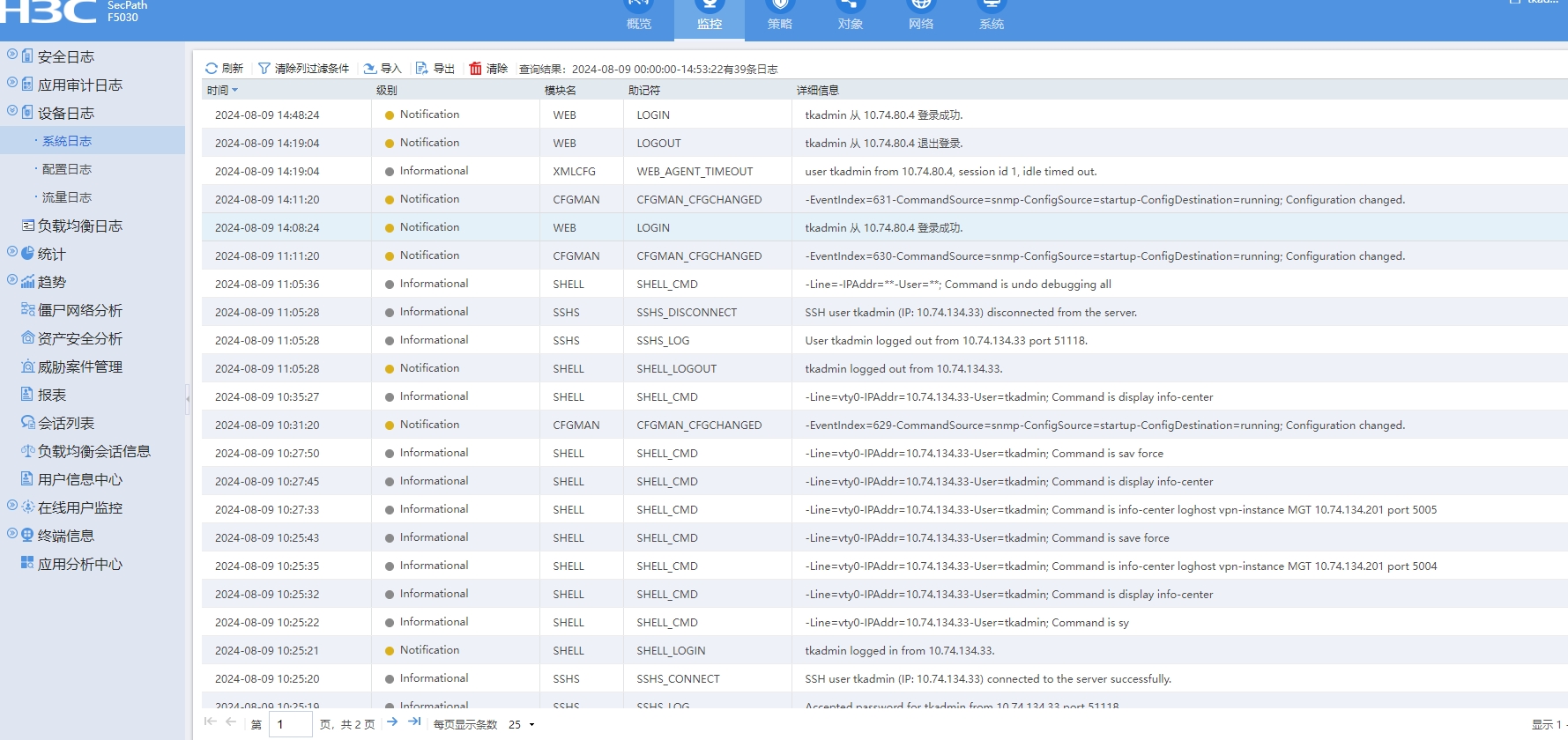The height and width of the screenshot is (740, 1568).
Task: Expand the 安全日志 tree node
Action: [12, 55]
